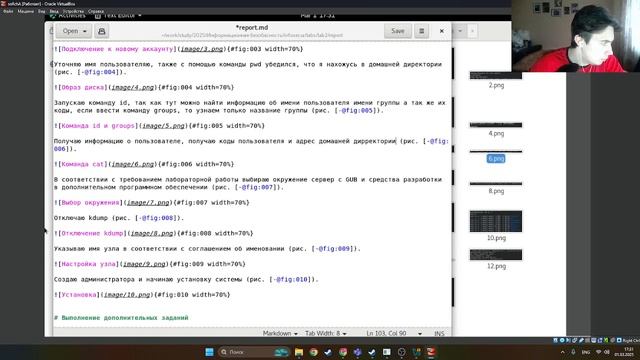Click the 'Выбор окружения' caption text

90,202
